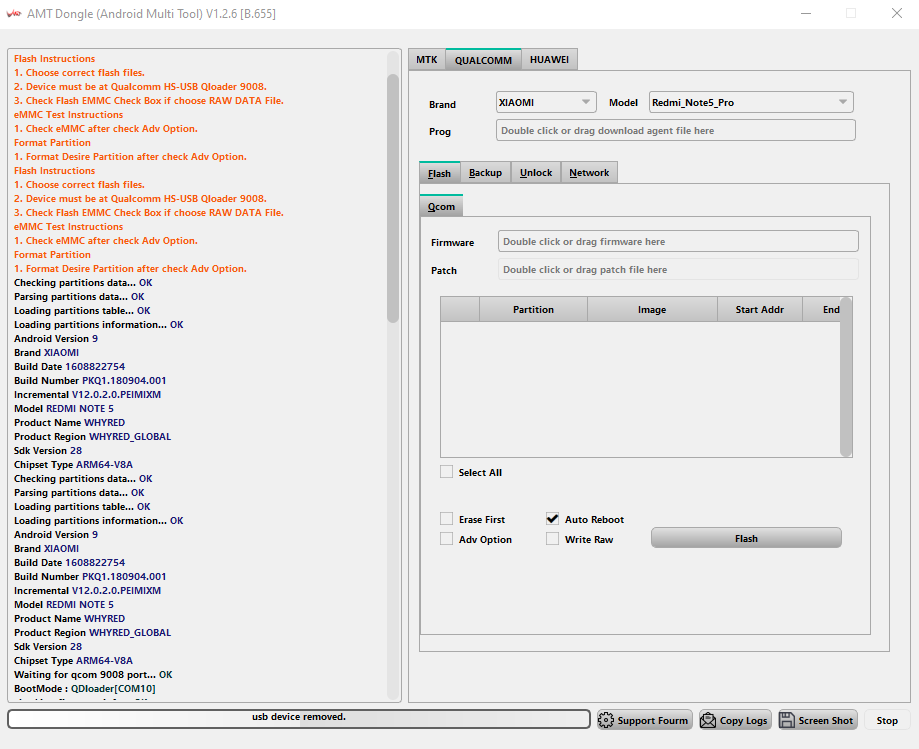This screenshot has height=749, width=919.
Task: Expand the Model dropdown Redmi_Note5_Pro
Action: 750,102
